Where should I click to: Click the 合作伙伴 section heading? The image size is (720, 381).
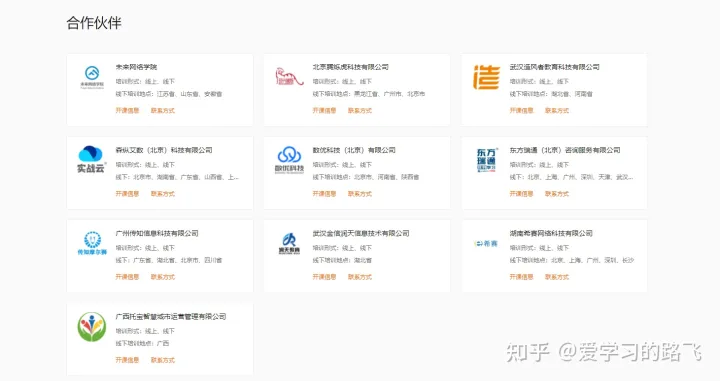94,22
